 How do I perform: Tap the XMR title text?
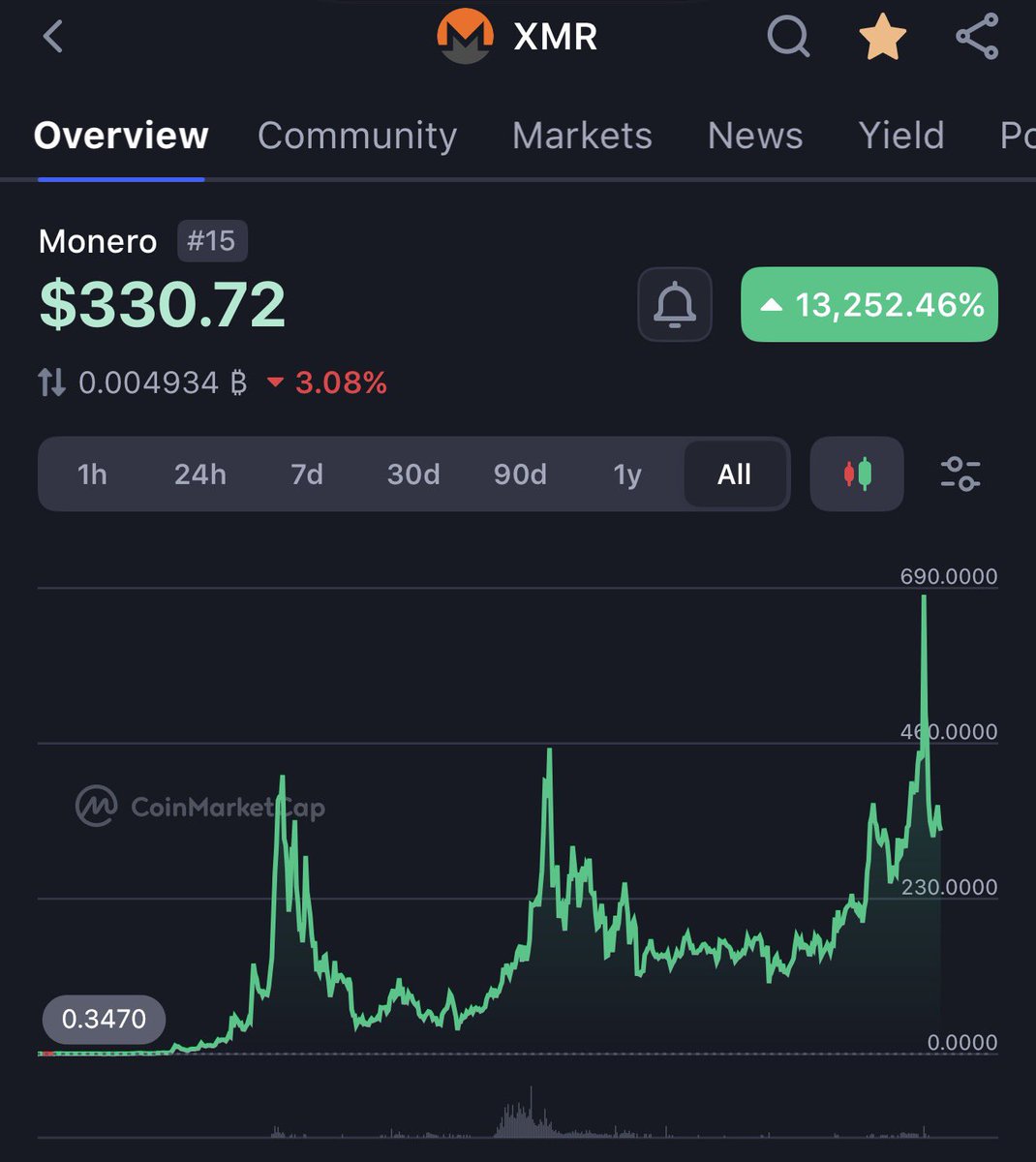(x=555, y=37)
